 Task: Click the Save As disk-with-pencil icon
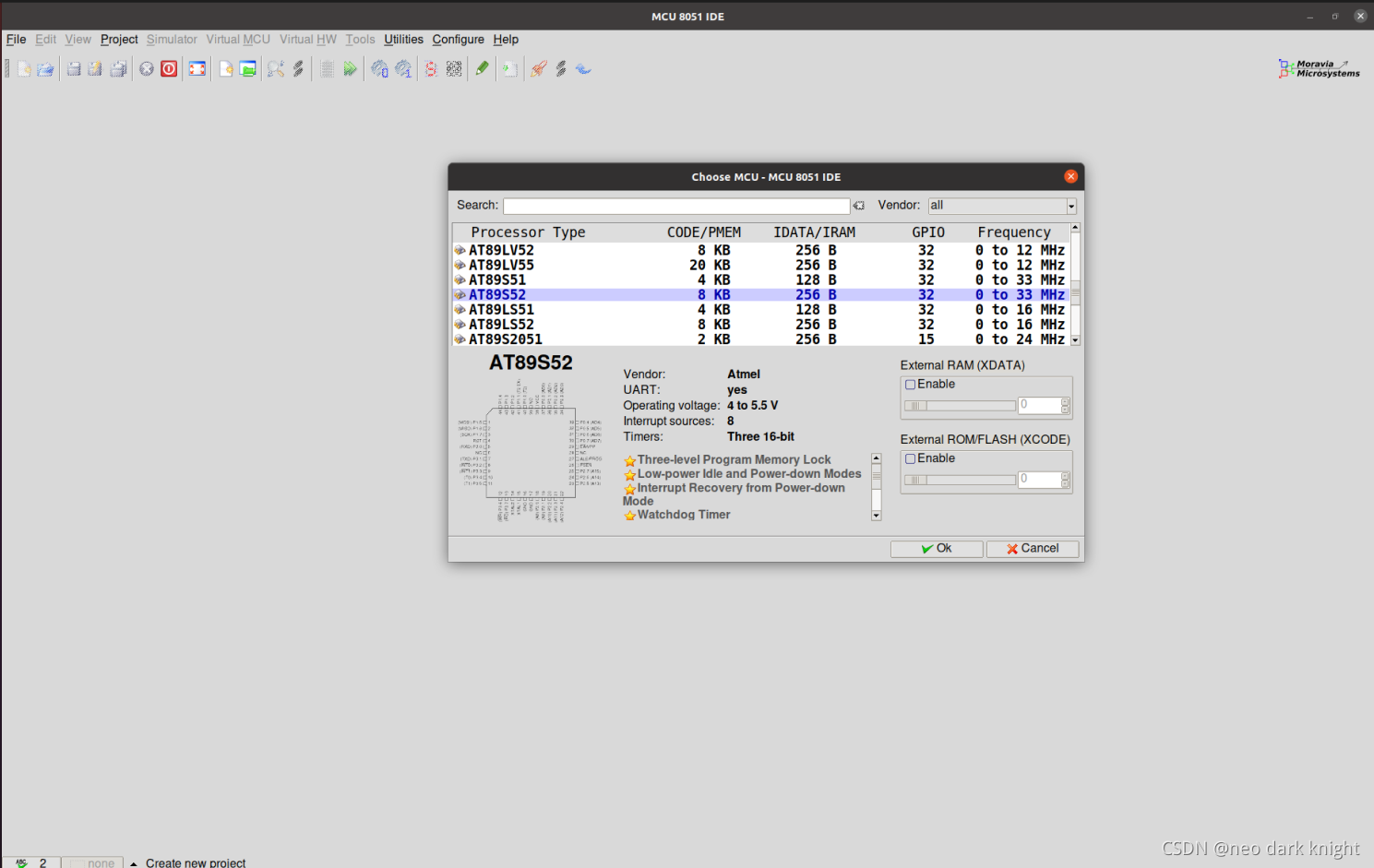95,69
